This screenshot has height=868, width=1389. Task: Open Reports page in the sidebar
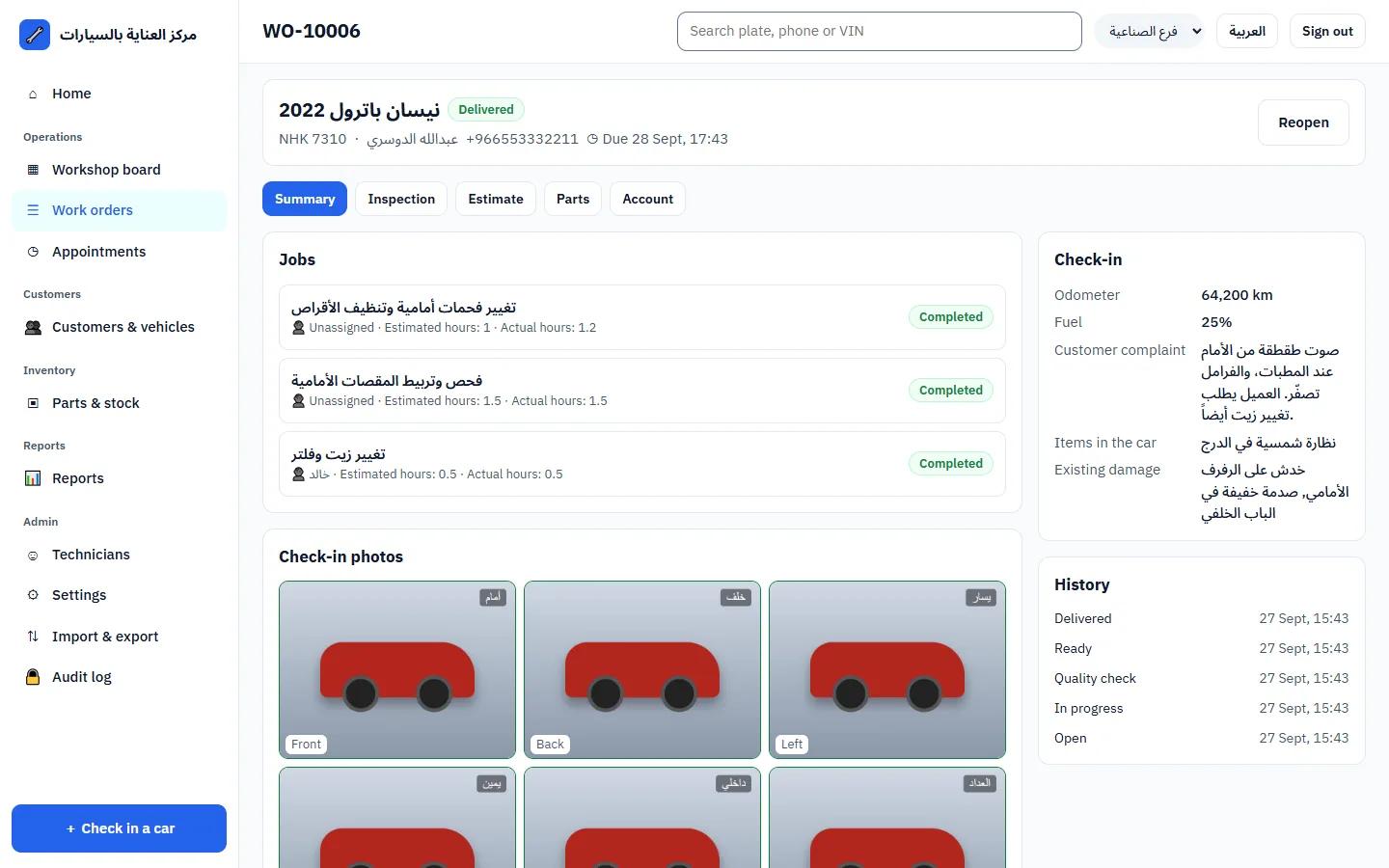click(x=120, y=478)
